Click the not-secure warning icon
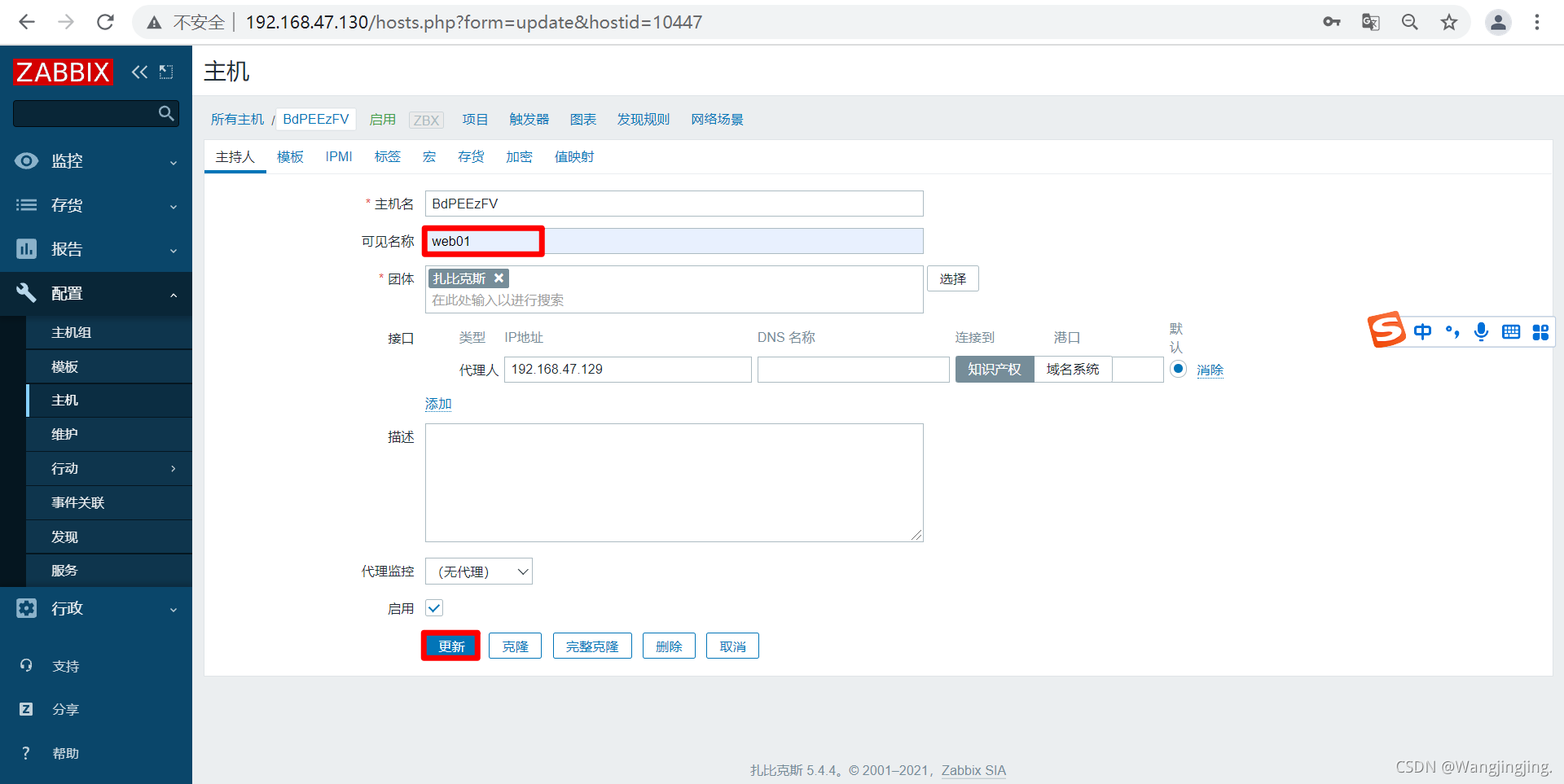Image resolution: width=1564 pixels, height=784 pixels. 154,23
